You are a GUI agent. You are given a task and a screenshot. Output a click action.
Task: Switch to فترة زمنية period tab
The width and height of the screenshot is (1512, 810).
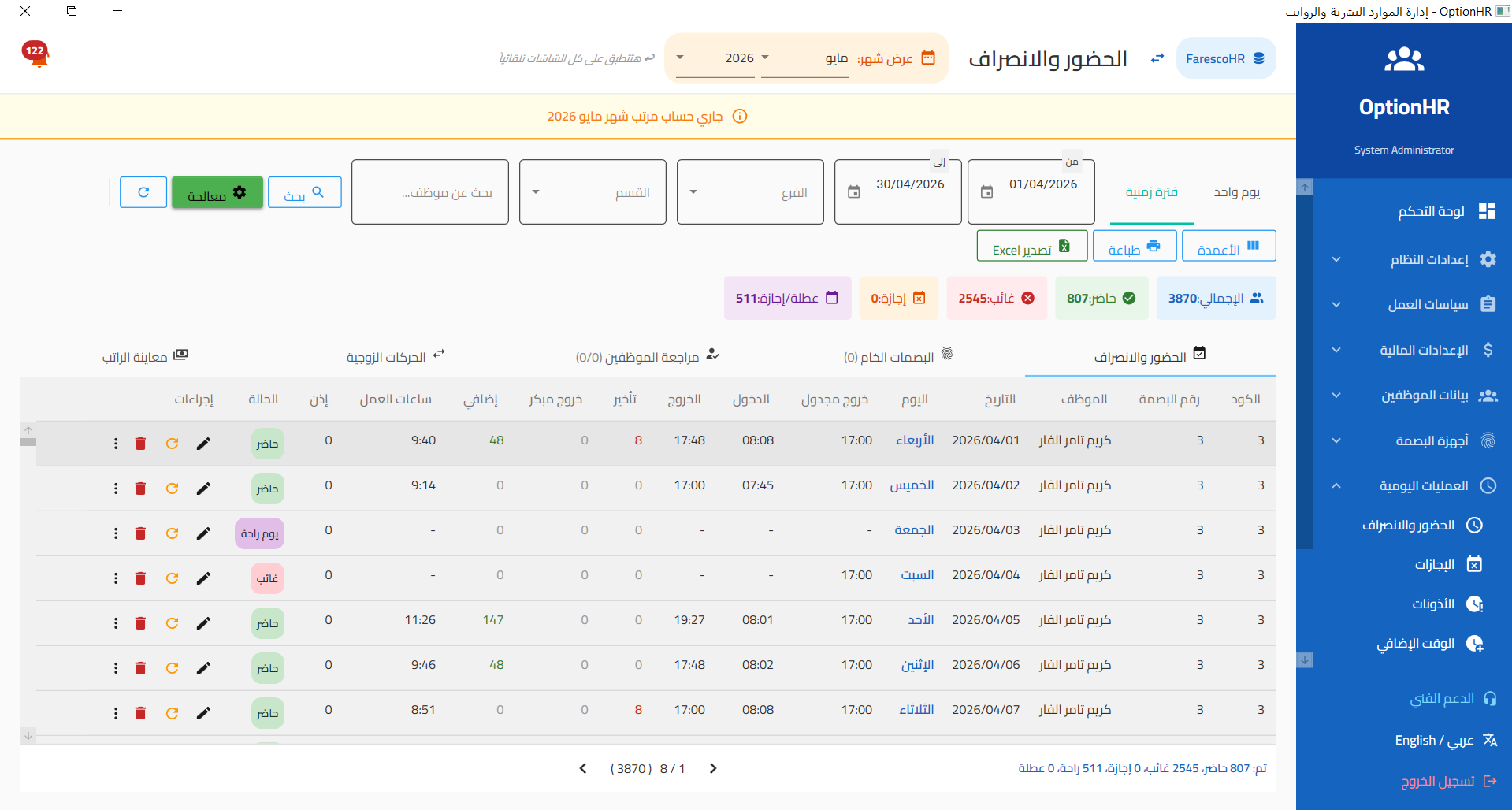[1151, 192]
